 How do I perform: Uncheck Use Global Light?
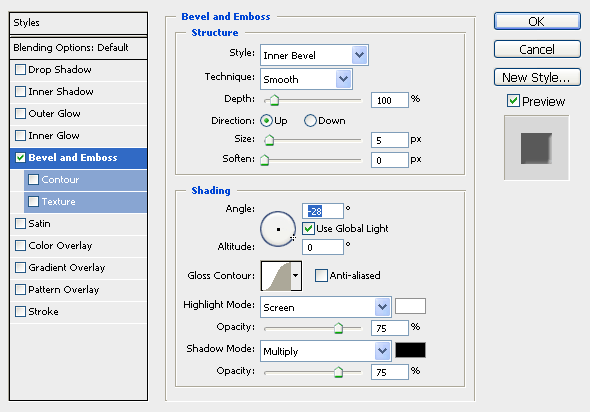308,228
